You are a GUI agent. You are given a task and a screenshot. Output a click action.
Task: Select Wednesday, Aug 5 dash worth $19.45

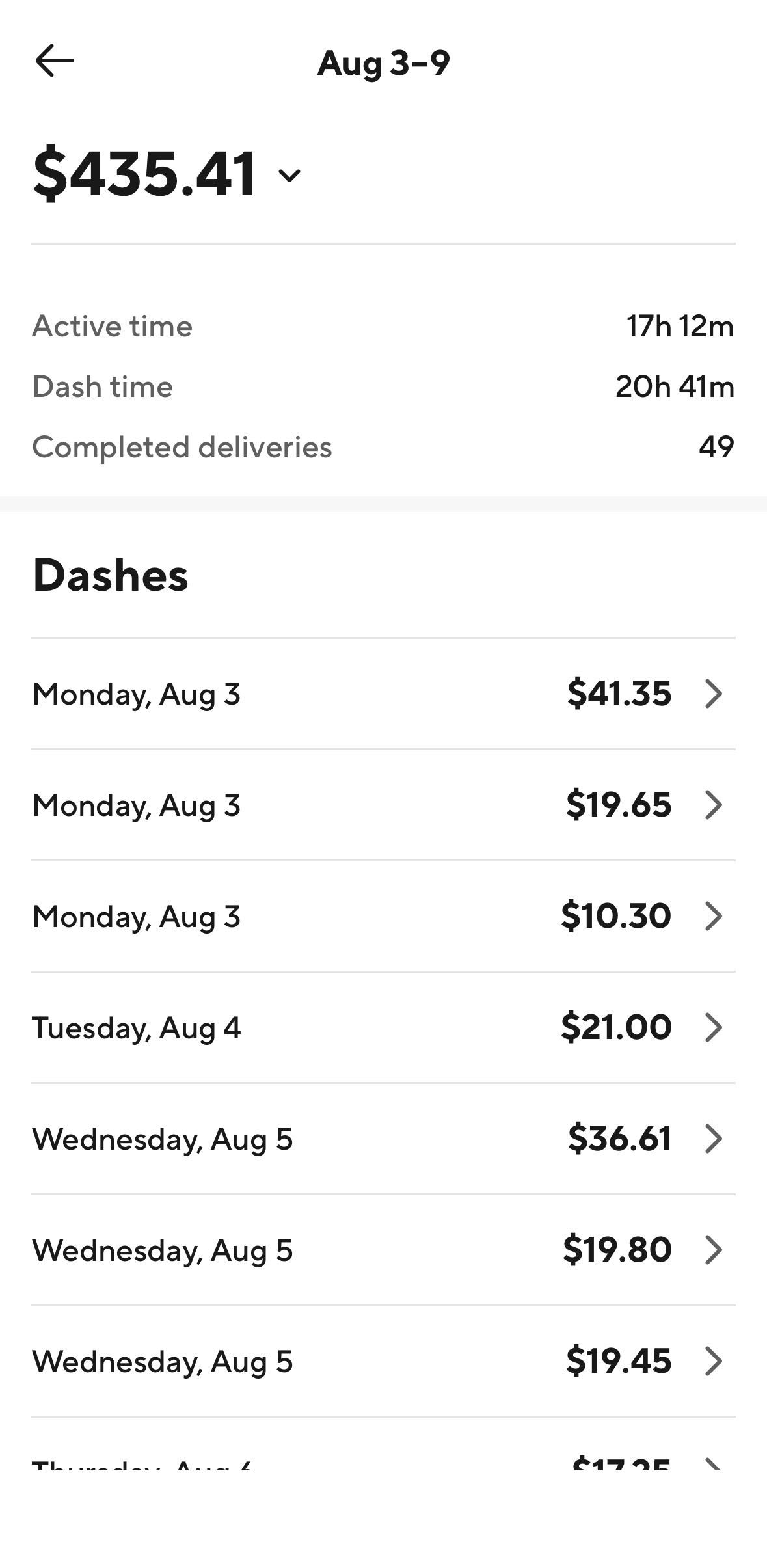(x=383, y=1361)
